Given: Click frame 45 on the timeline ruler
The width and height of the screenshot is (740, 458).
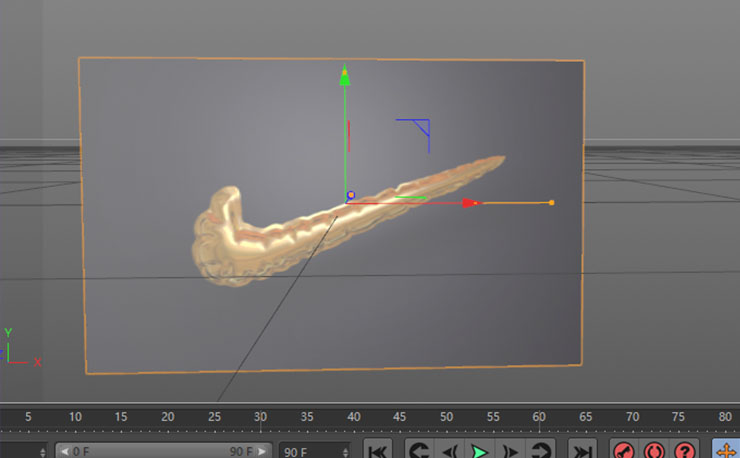Looking at the screenshot, I should 399,416.
